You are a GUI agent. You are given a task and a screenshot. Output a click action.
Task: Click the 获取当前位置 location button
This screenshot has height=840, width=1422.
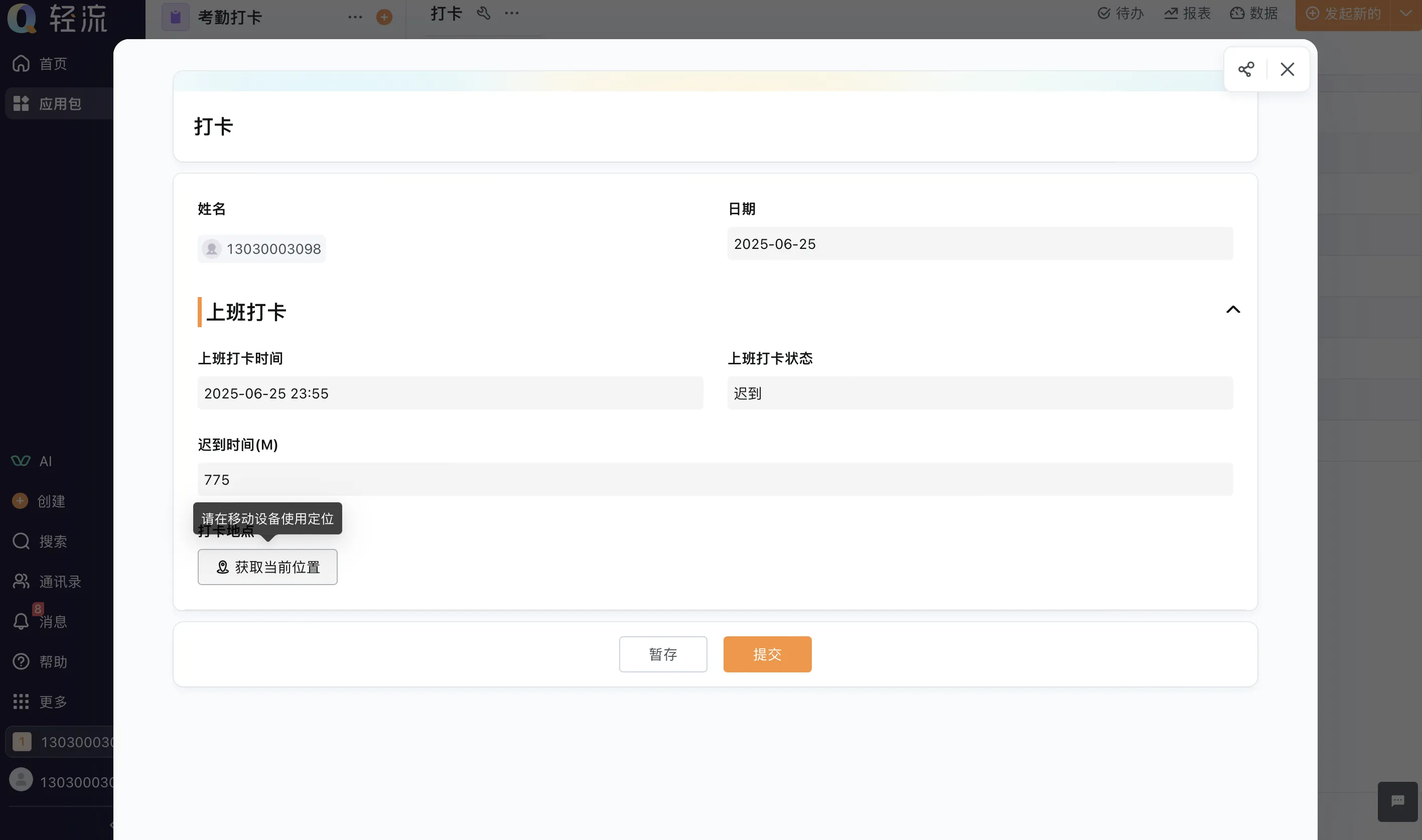coord(267,567)
